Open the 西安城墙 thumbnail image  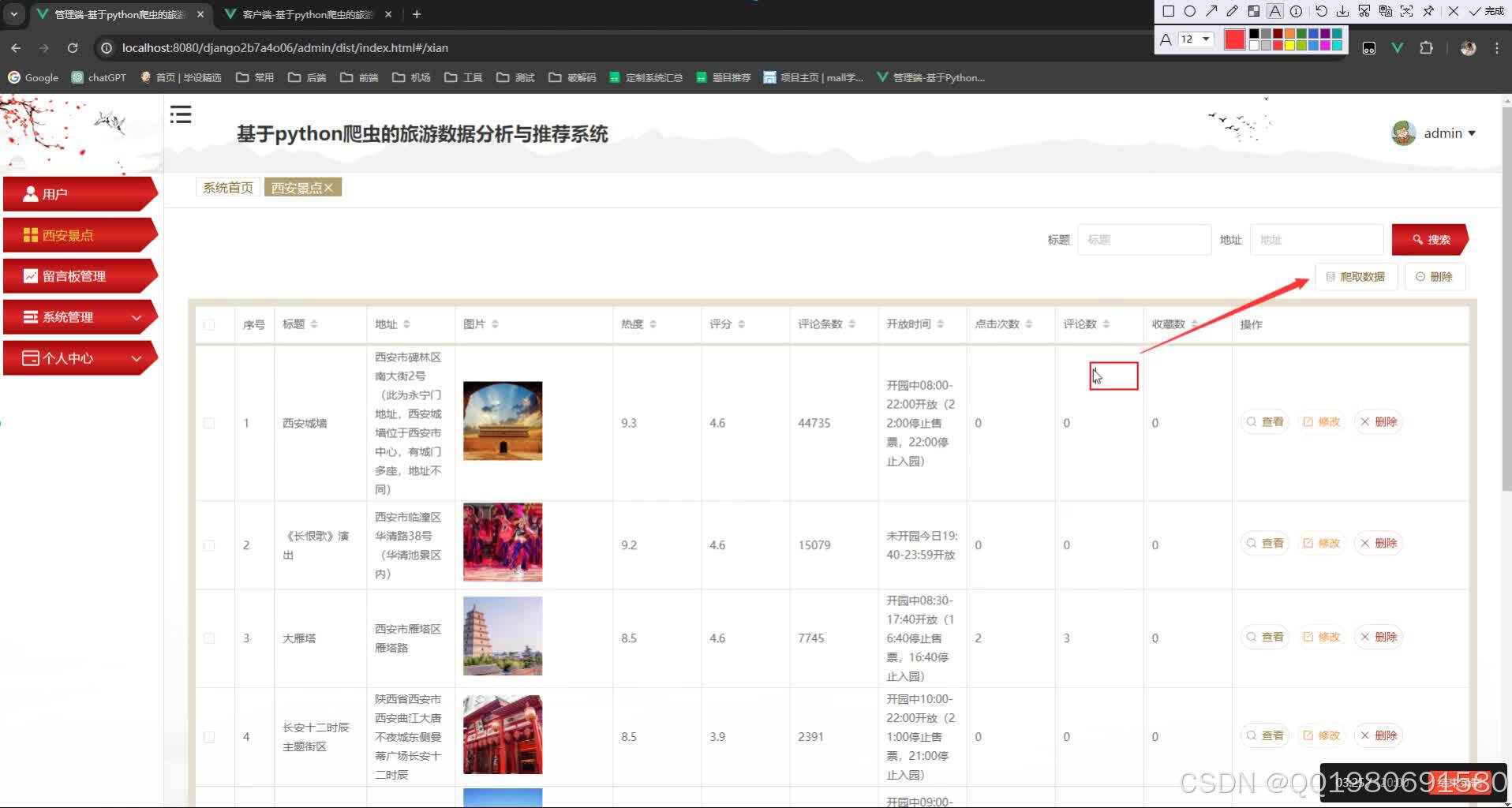(x=503, y=421)
